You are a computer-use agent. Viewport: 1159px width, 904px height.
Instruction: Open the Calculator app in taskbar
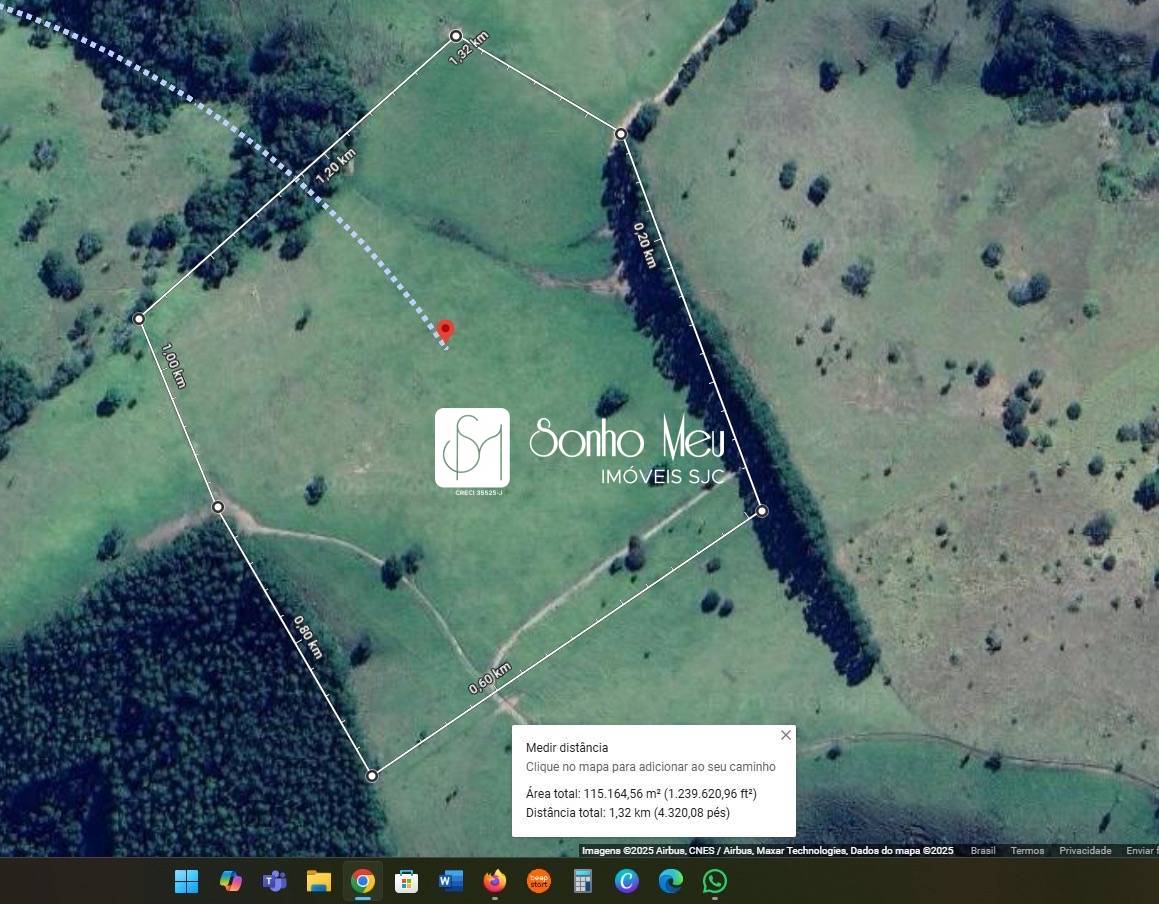pos(583,881)
